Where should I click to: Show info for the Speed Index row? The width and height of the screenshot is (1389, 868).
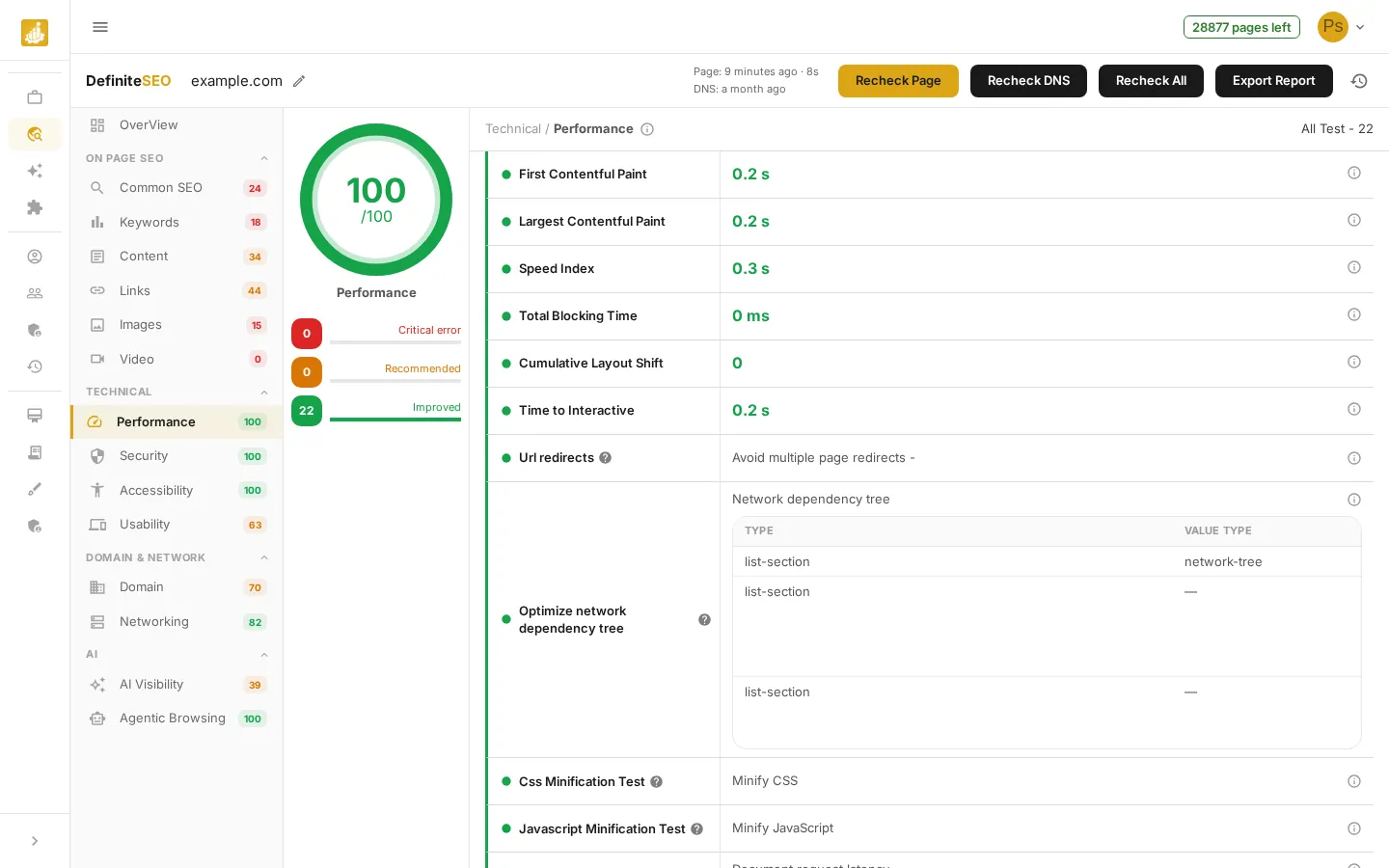(1354, 267)
